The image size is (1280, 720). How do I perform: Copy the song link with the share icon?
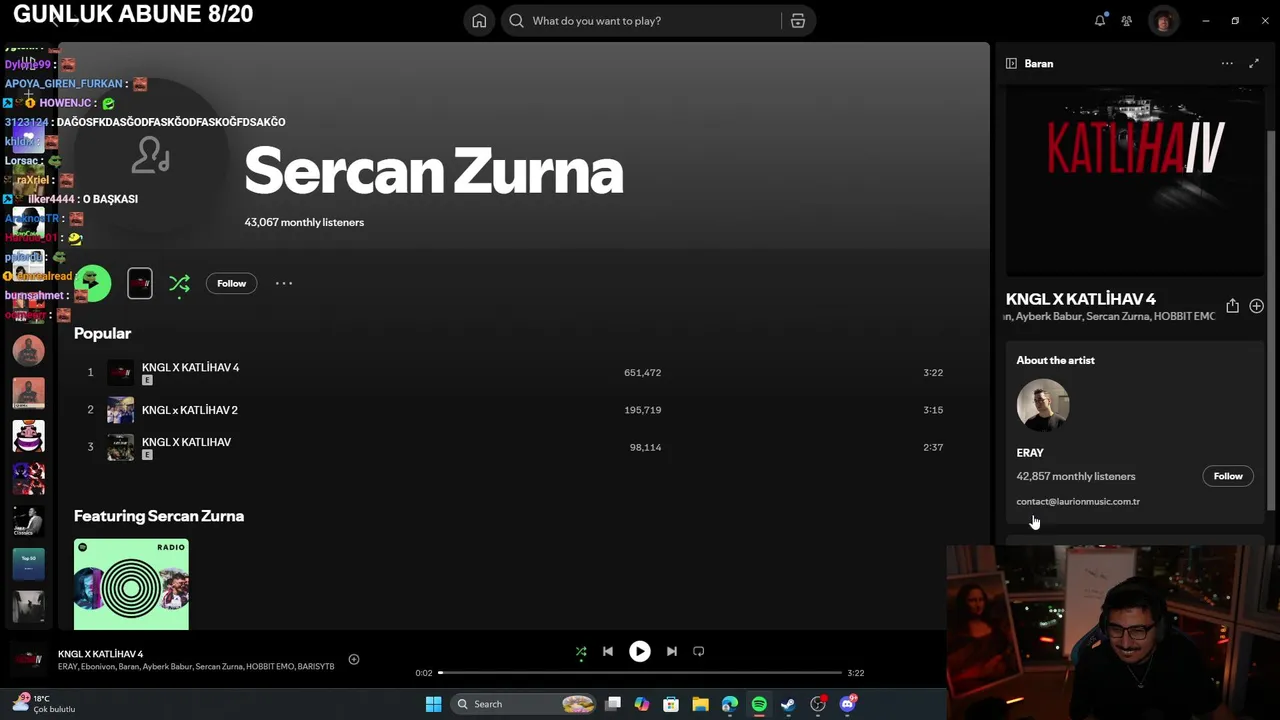pos(1232,306)
